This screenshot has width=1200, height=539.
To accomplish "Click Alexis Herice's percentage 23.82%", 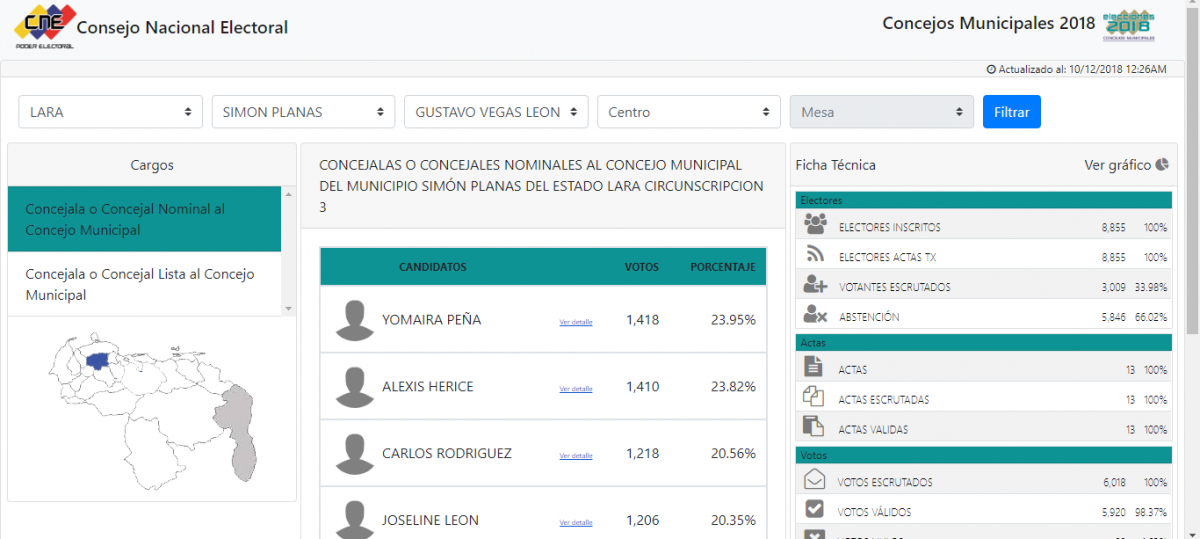I will tap(733, 387).
